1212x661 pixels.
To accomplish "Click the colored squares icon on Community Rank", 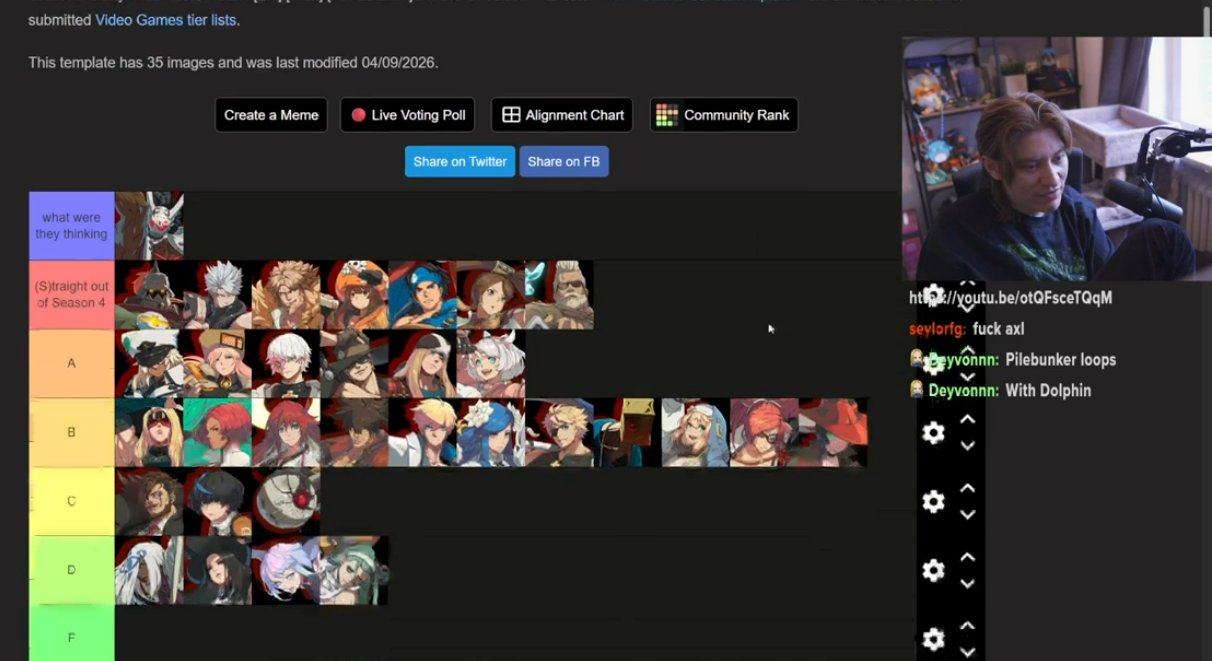I will 666,115.
